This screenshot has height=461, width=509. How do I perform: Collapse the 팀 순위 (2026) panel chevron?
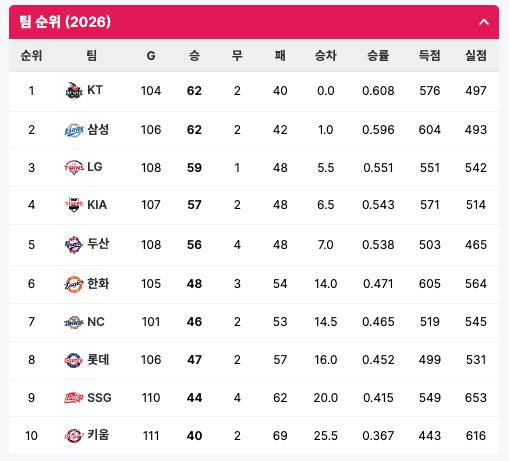[484, 22]
